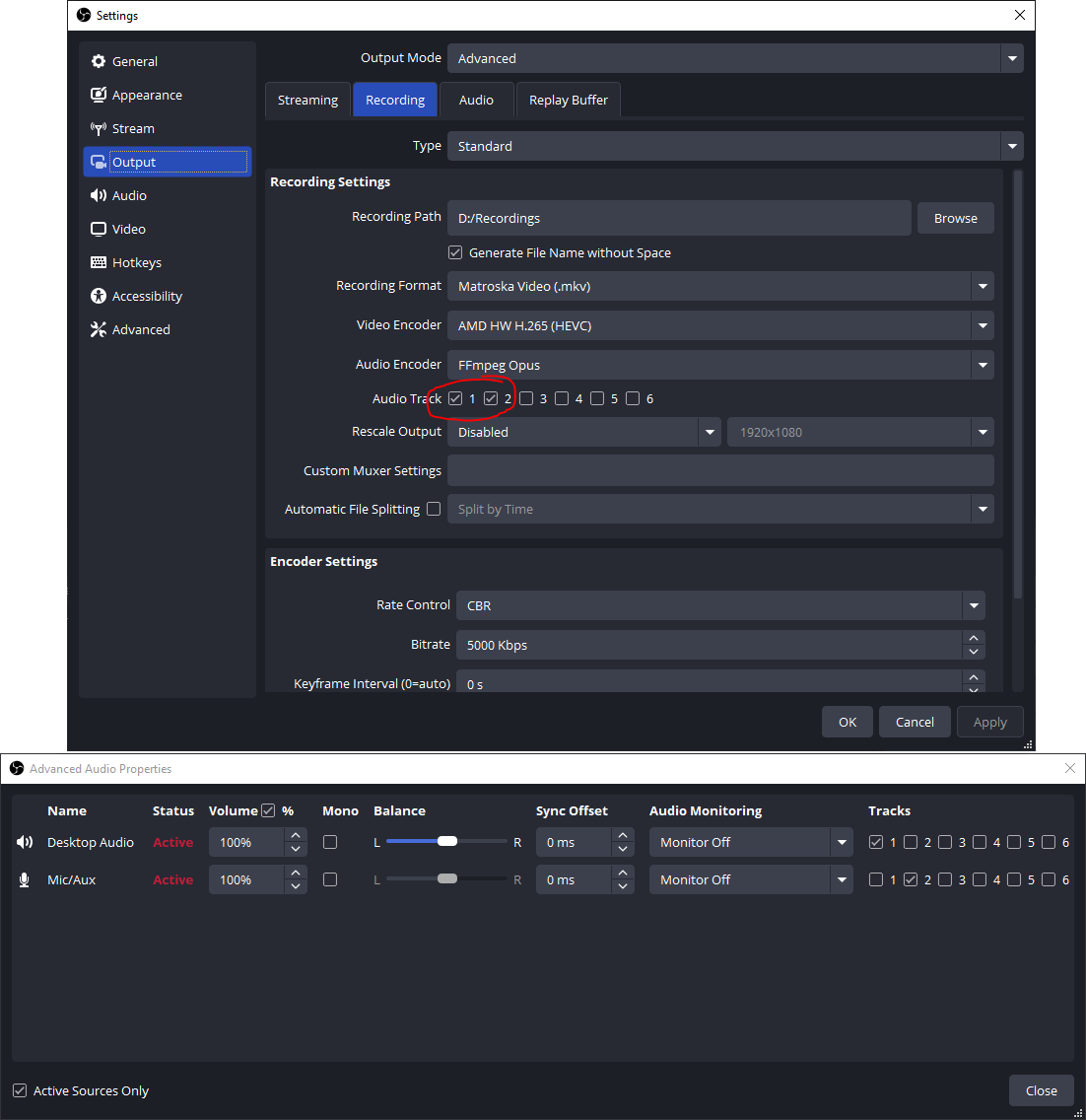Open the Output Mode dropdown
Viewport: 1086px width, 1120px height.
[735, 58]
